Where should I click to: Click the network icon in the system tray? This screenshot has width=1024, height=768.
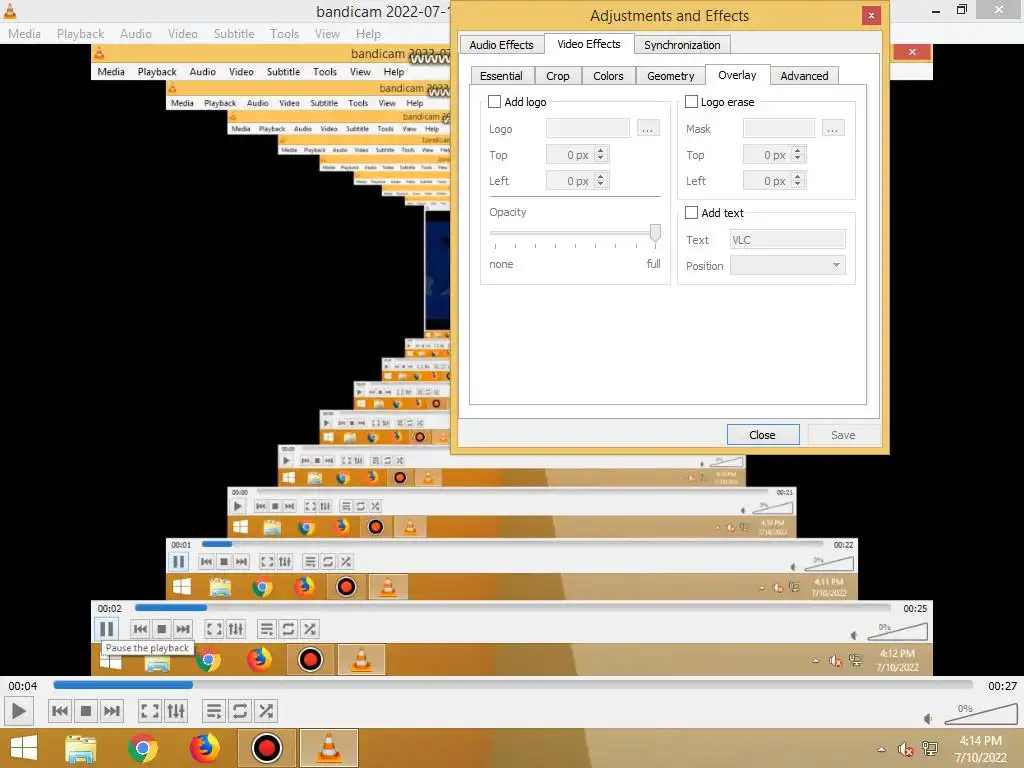pos(929,749)
